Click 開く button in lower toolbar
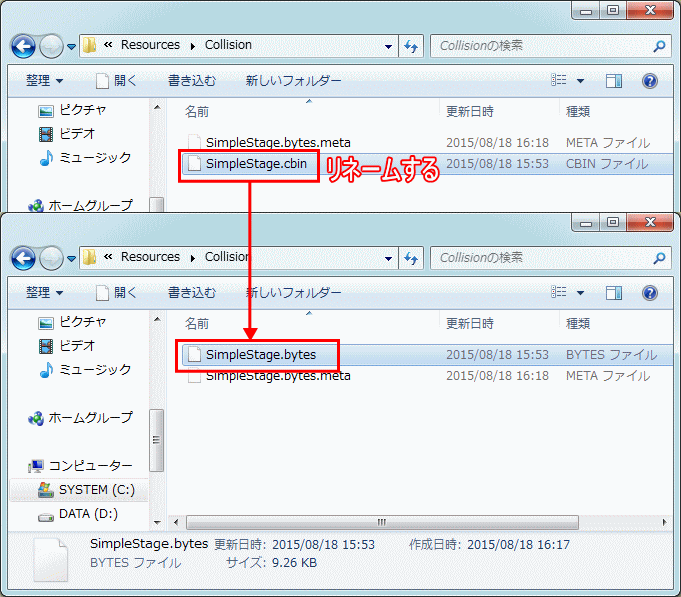The height and width of the screenshot is (597, 681). (116, 293)
